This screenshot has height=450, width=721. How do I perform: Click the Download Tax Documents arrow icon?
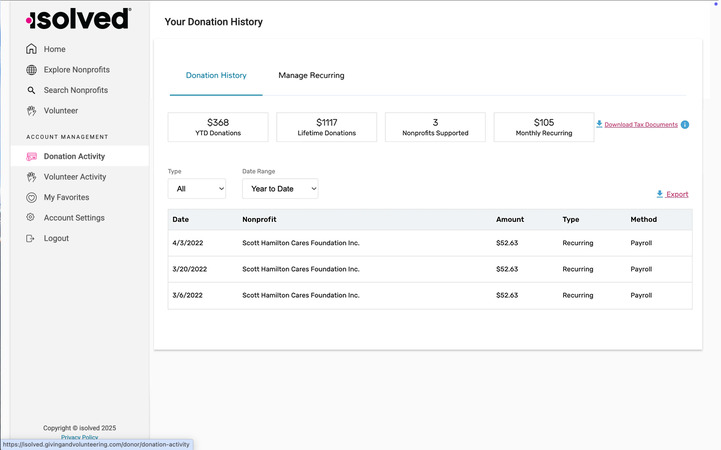point(599,124)
